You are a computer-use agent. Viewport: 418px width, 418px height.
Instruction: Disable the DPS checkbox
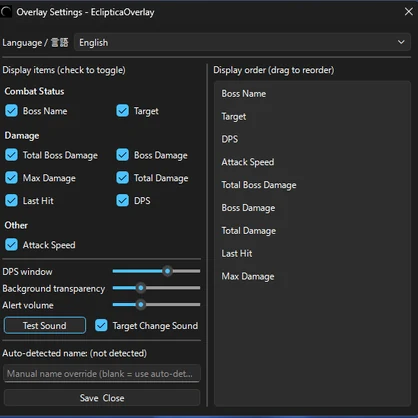click(x=122, y=200)
